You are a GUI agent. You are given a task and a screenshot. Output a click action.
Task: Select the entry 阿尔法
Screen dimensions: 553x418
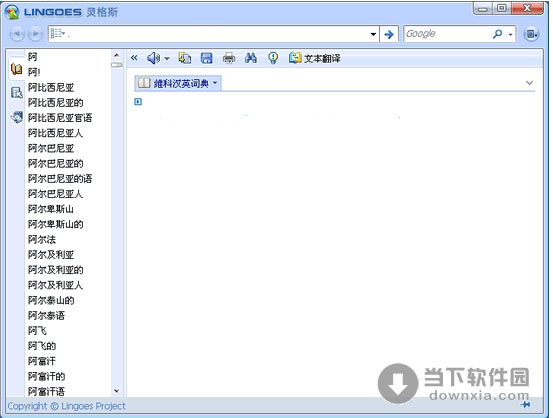[42, 240]
